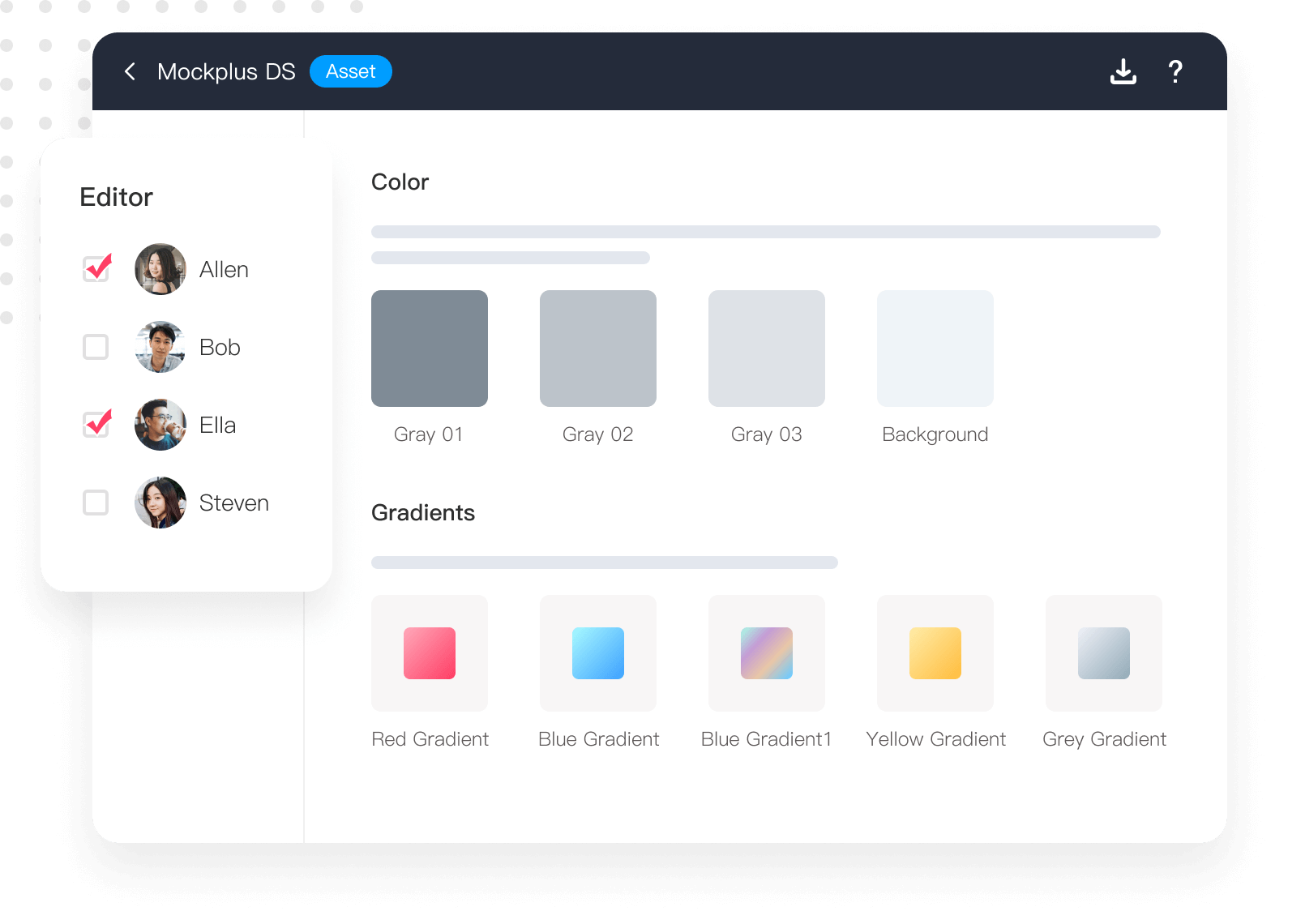The width and height of the screenshot is (1305, 924).
Task: Click Allen's avatar photo
Action: click(x=160, y=269)
